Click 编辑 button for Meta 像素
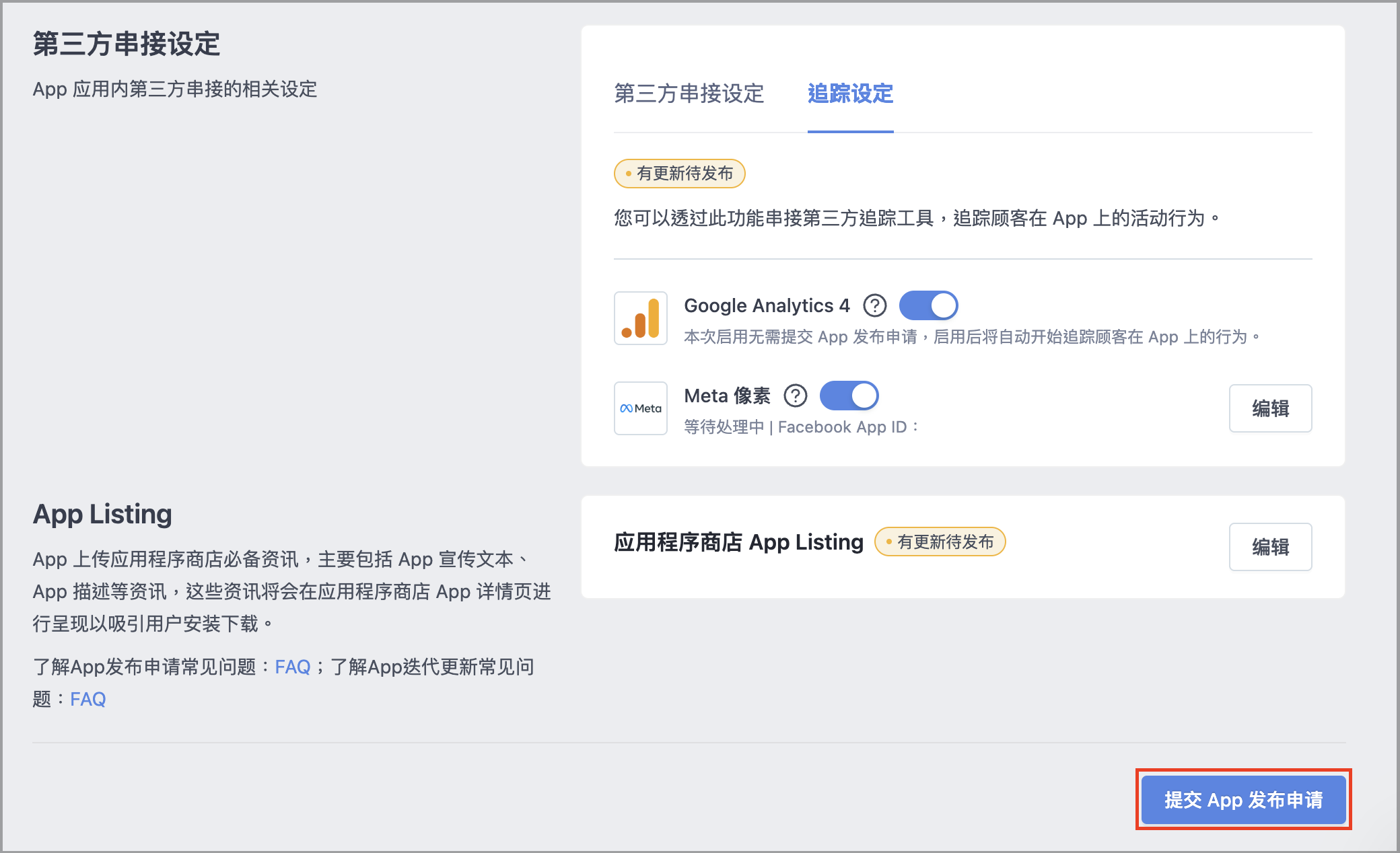 coord(1270,408)
